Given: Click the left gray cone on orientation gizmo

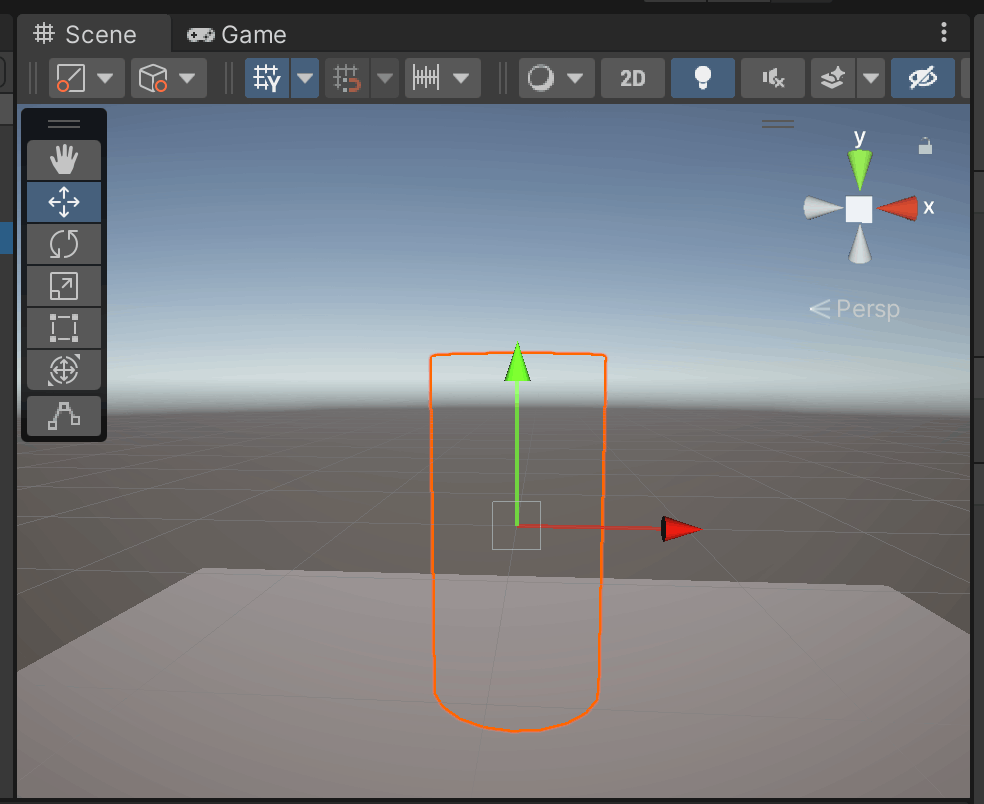Looking at the screenshot, I should (823, 208).
